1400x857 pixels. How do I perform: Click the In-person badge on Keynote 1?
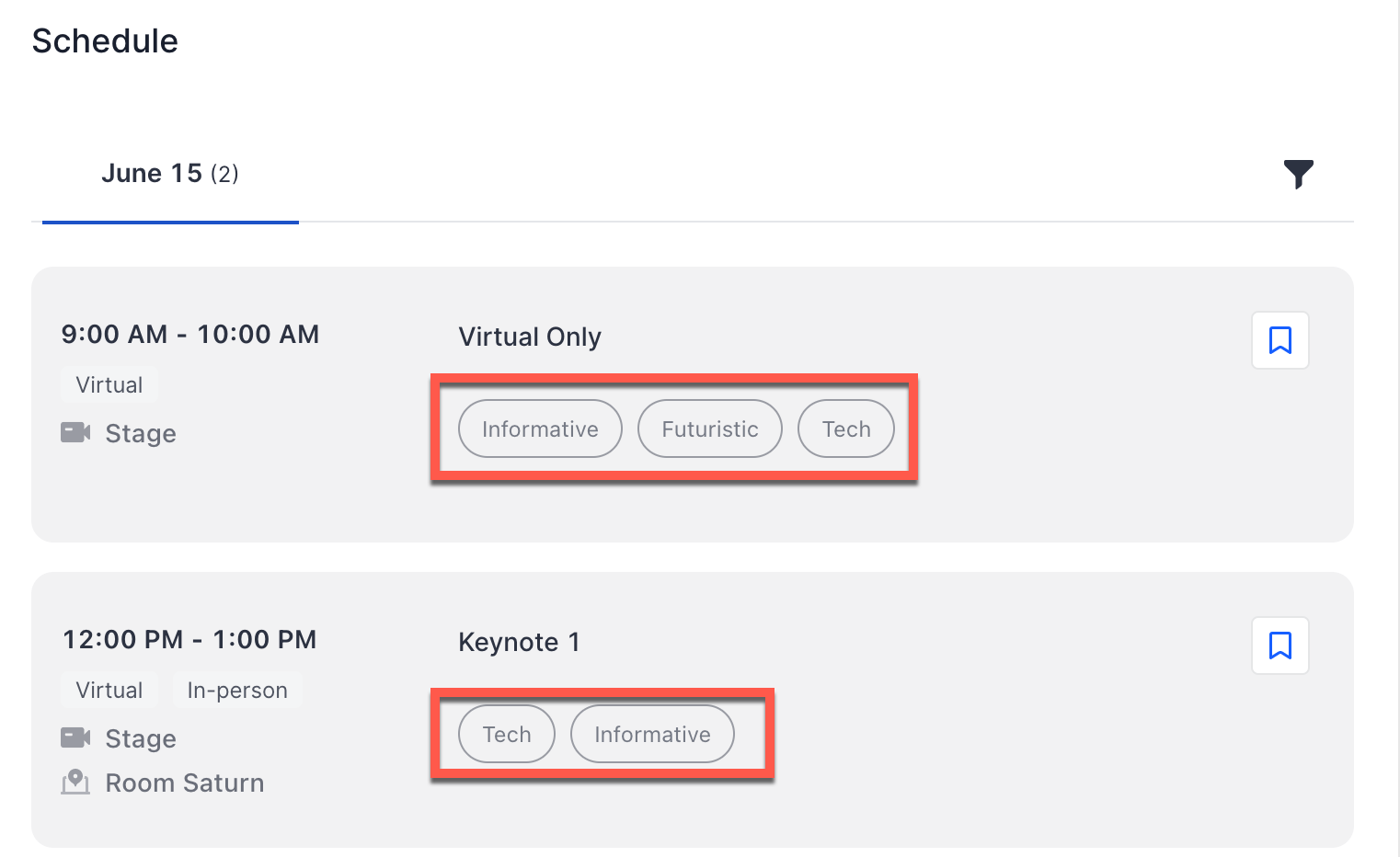(237, 690)
